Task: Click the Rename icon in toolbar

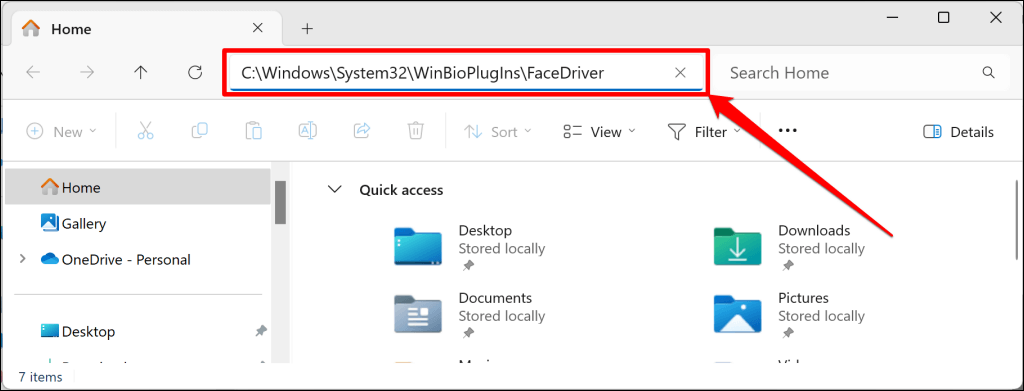Action: (308, 131)
